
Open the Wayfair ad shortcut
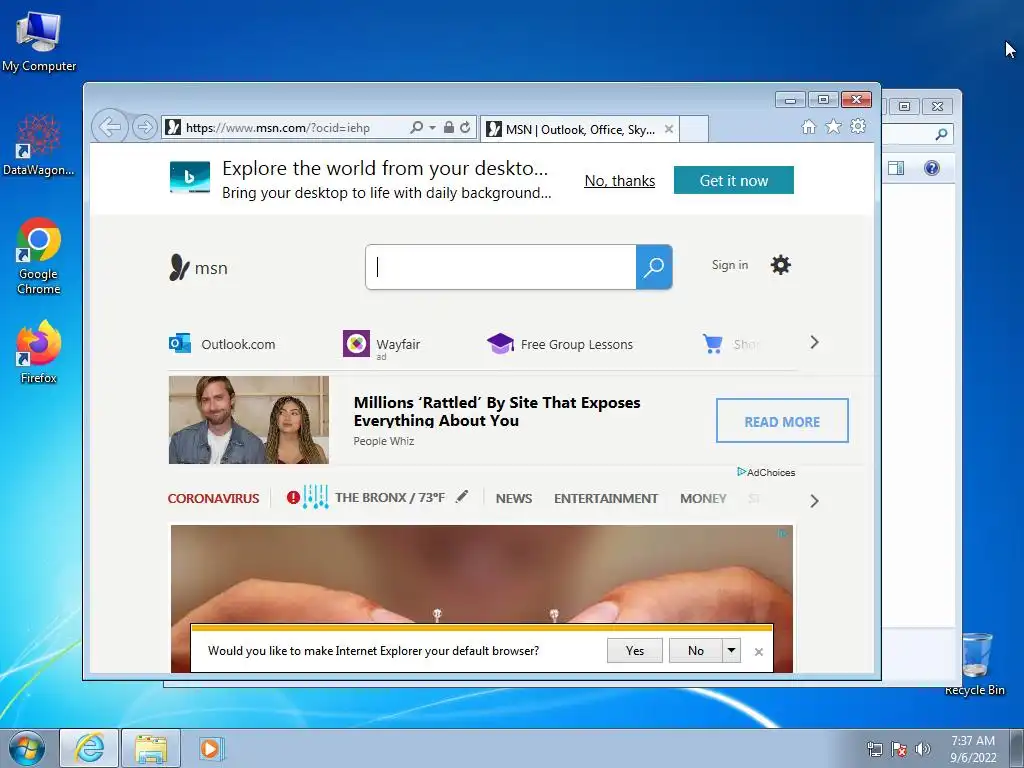coord(381,344)
